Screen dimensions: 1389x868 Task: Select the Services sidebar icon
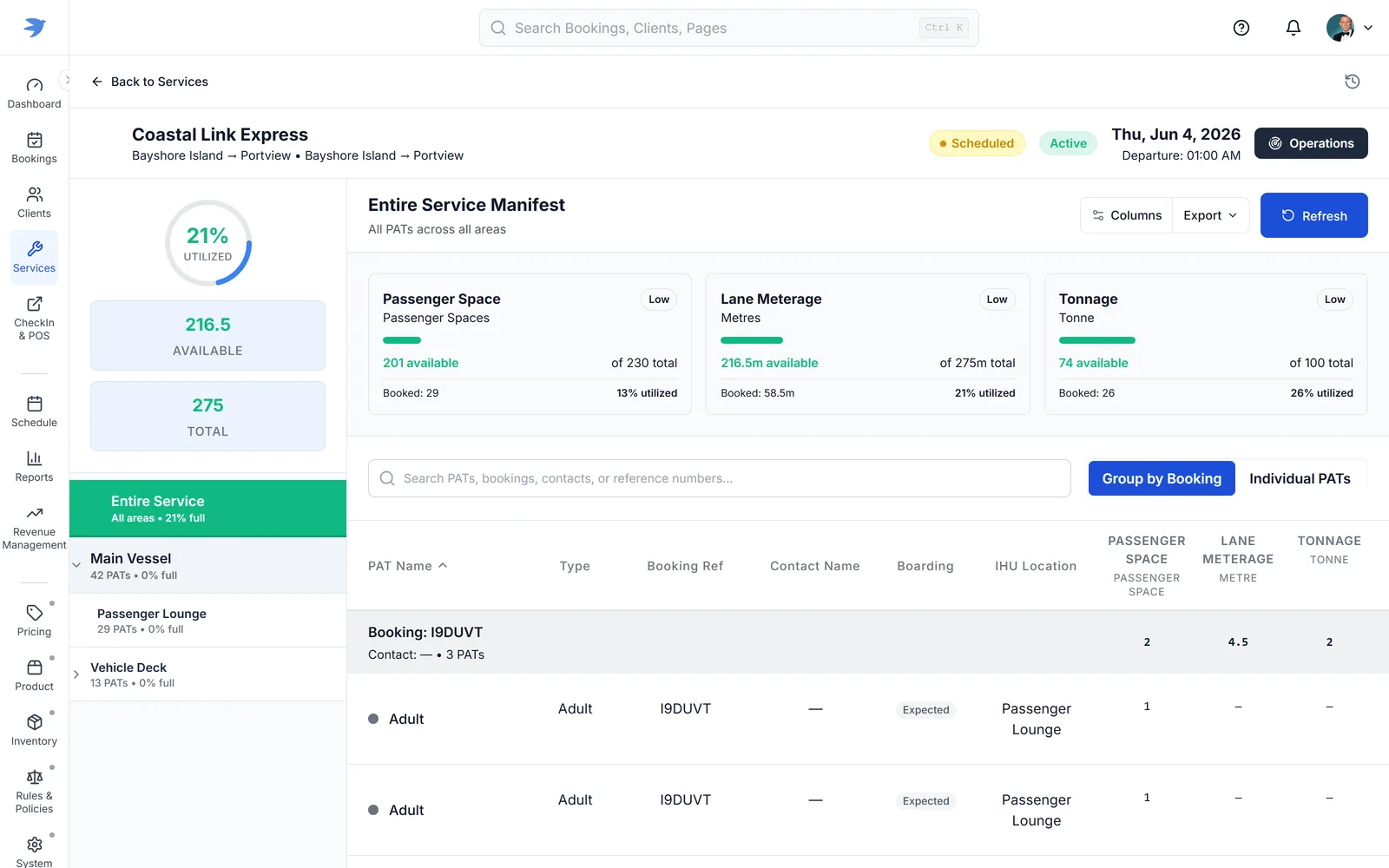[34, 257]
